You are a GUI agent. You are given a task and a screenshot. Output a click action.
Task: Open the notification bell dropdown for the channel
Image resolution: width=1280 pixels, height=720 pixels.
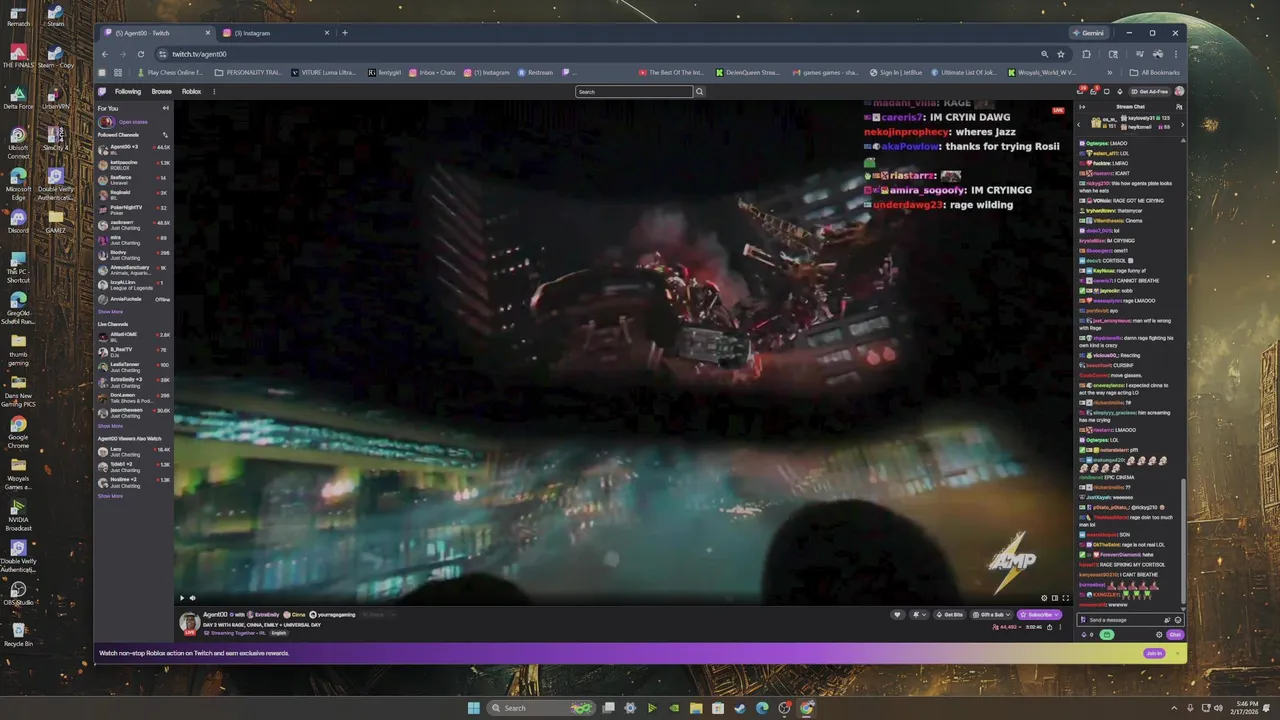[x=918, y=615]
